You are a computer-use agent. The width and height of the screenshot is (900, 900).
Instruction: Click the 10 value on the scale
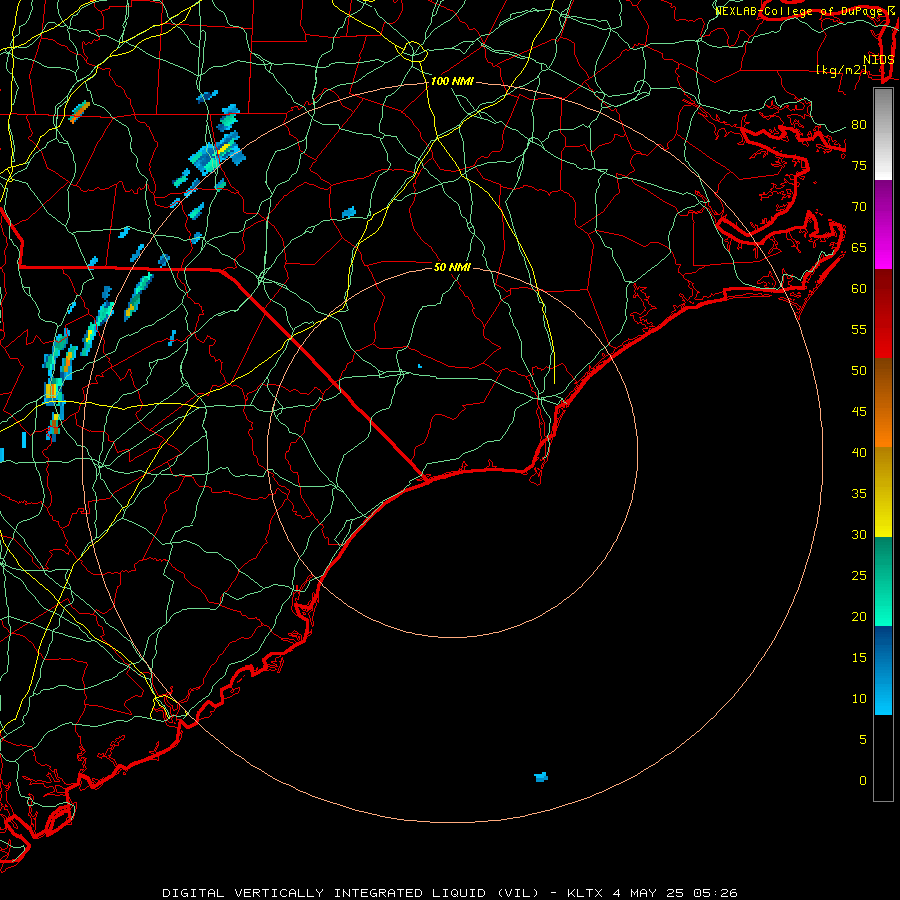tap(859, 699)
